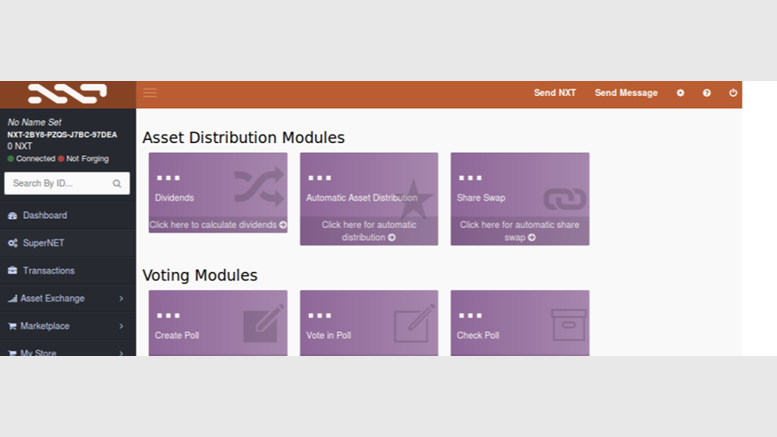Click the Asset Distribution Modules heading

pyautogui.click(x=243, y=137)
